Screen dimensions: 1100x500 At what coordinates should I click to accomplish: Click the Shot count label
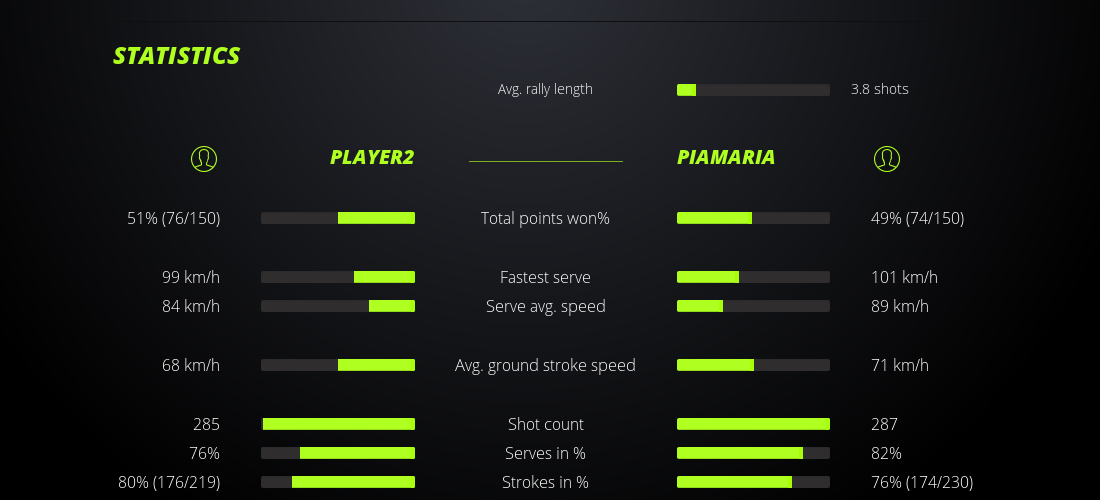pos(545,424)
